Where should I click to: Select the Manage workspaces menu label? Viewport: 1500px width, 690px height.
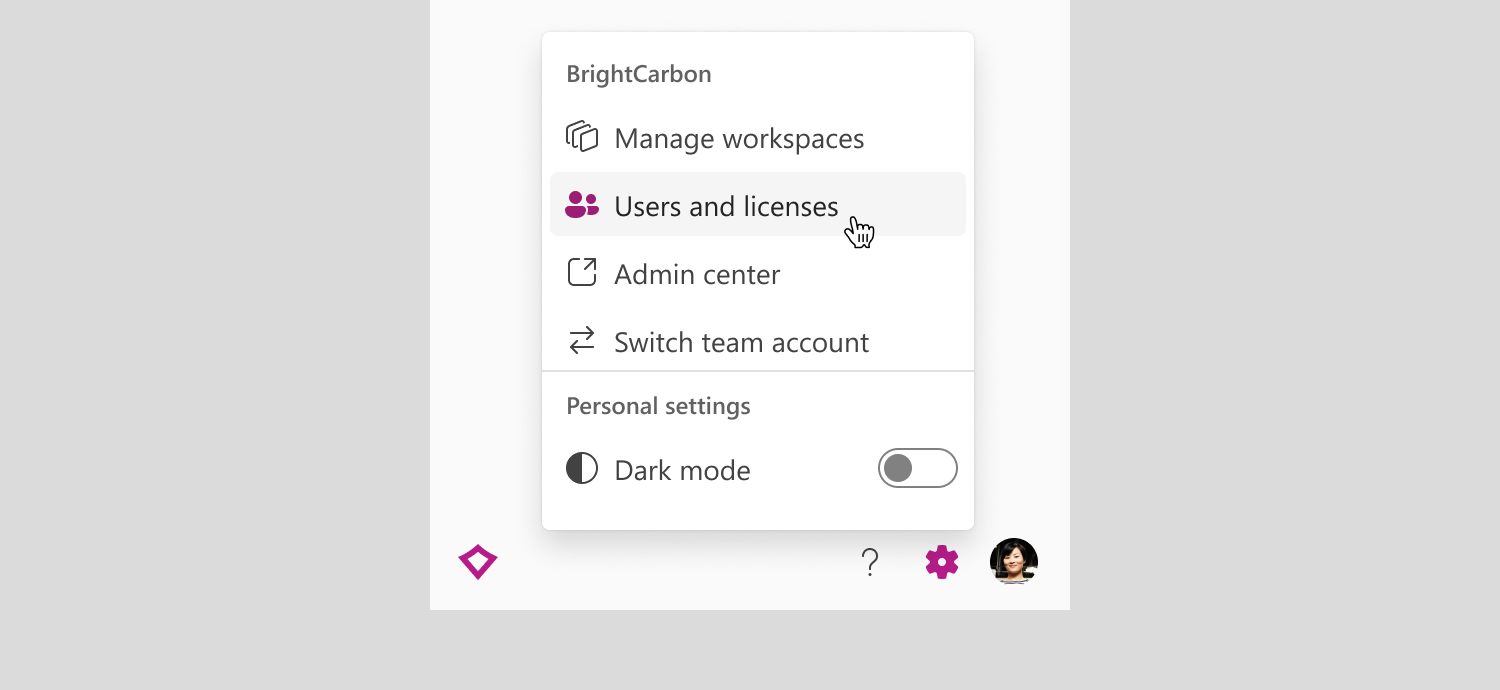739,138
